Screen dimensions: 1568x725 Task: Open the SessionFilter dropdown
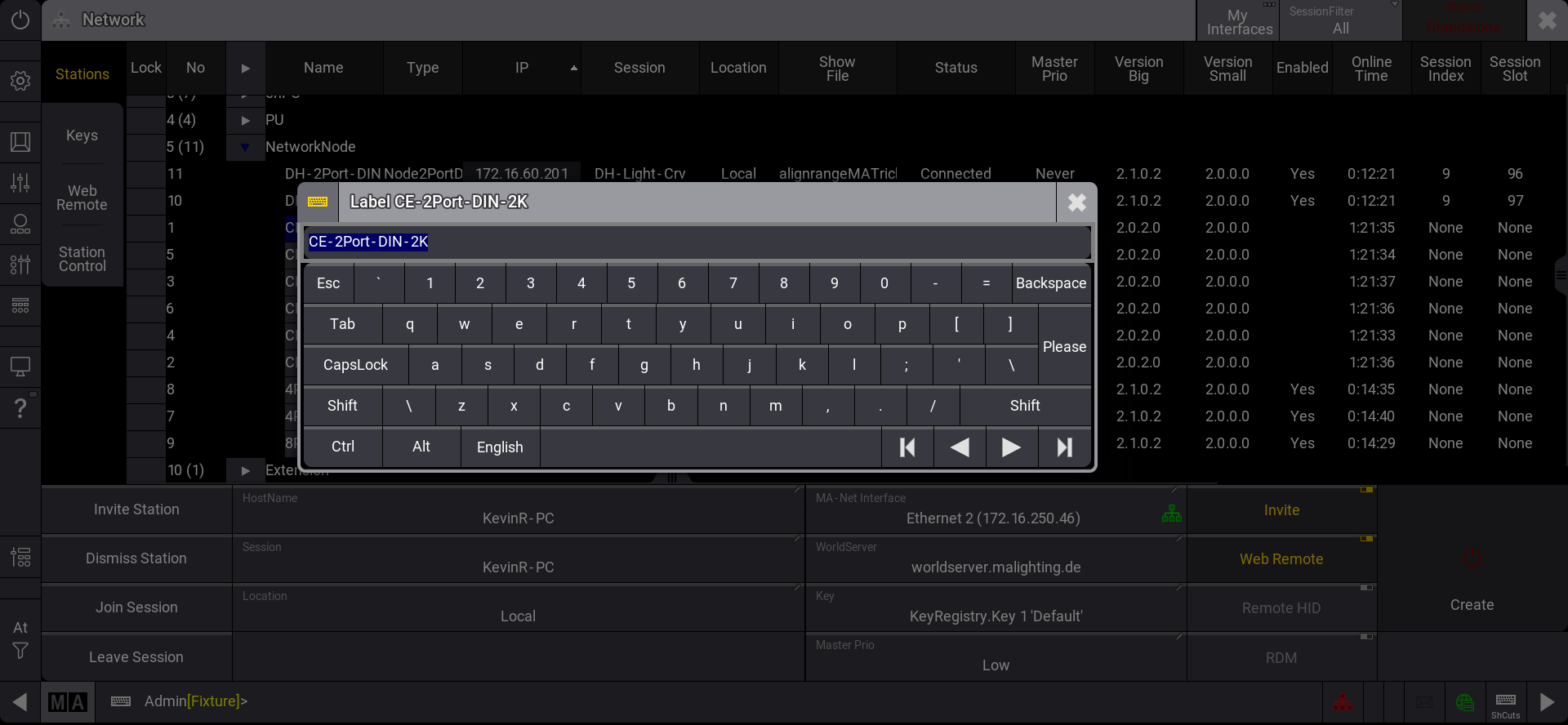click(x=1340, y=20)
